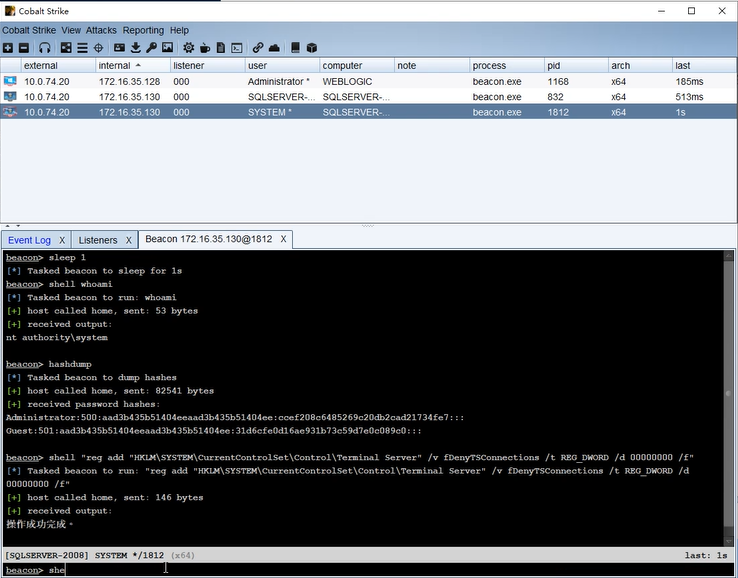Click session icon for beacon pid 832

10,96
